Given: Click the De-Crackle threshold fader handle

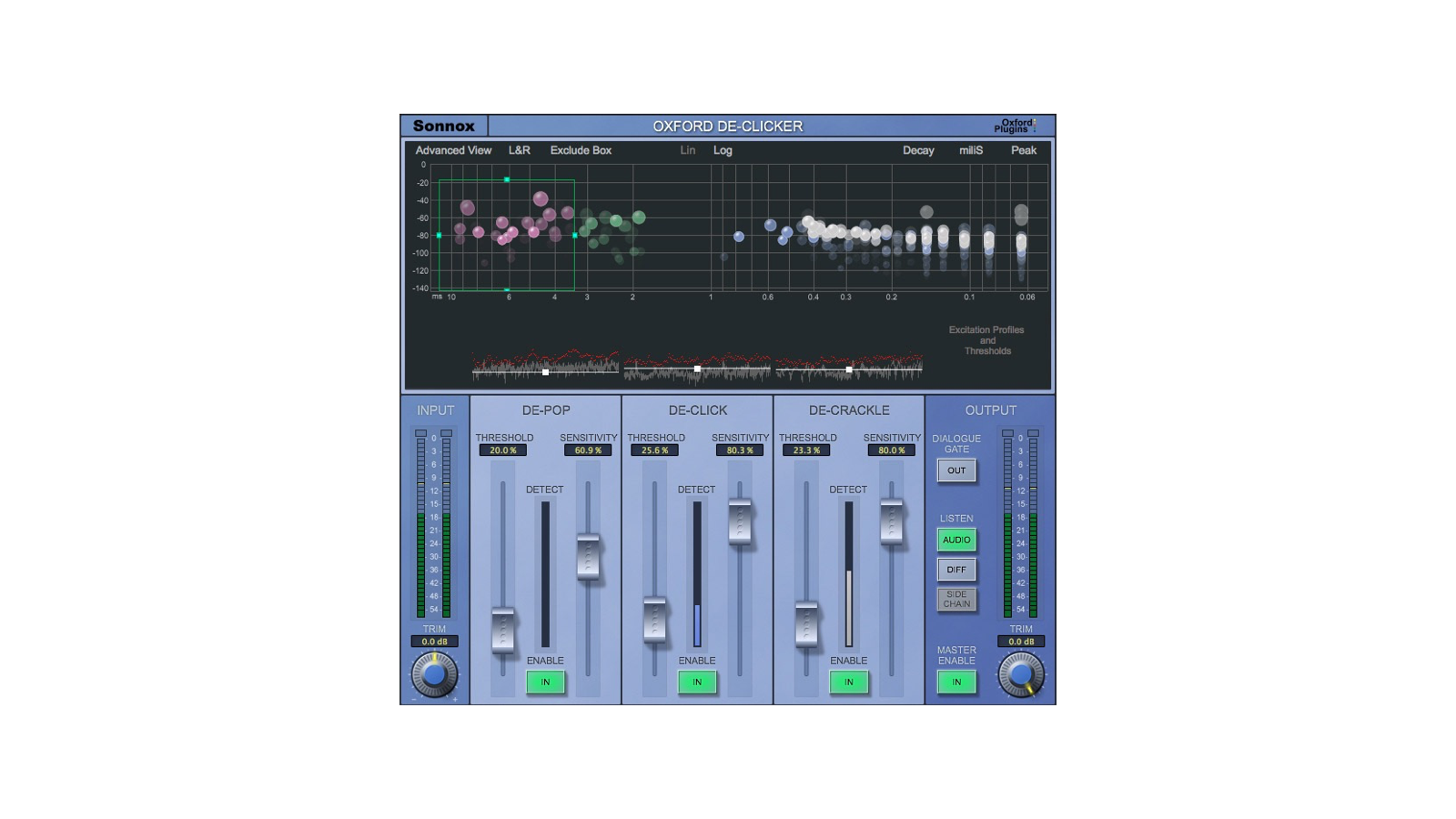Looking at the screenshot, I should [x=806, y=623].
